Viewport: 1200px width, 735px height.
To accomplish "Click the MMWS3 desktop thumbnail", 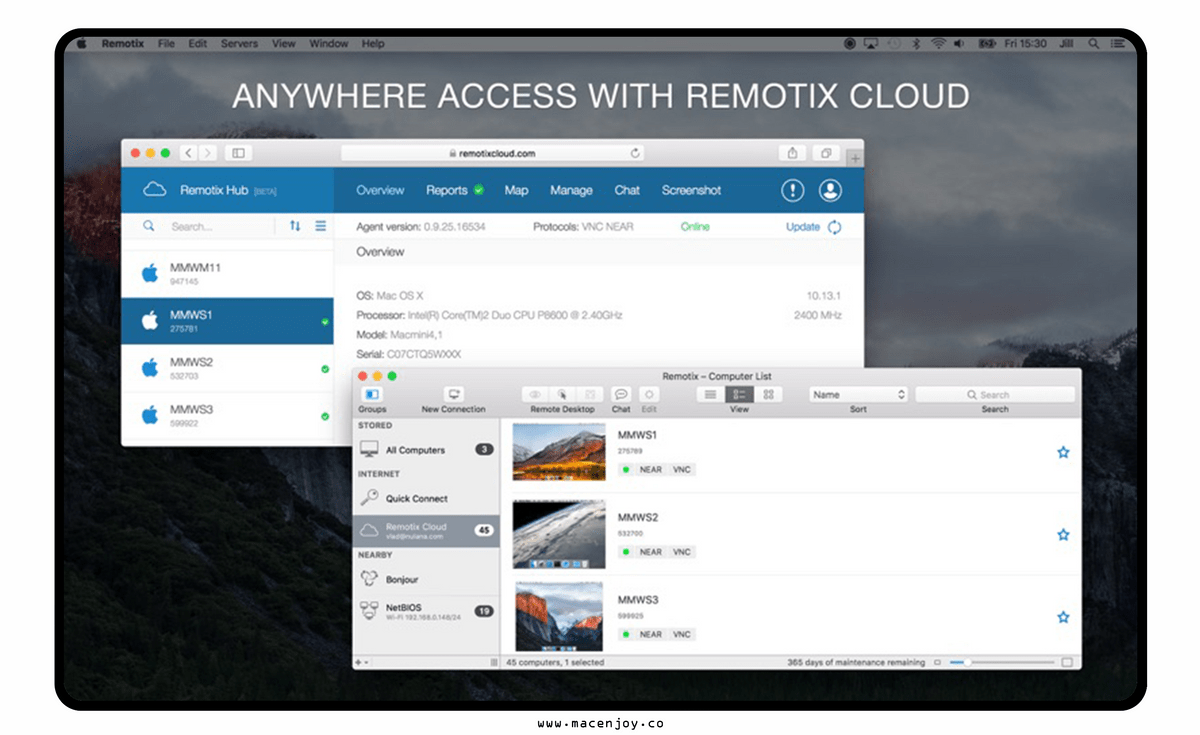I will [559, 616].
